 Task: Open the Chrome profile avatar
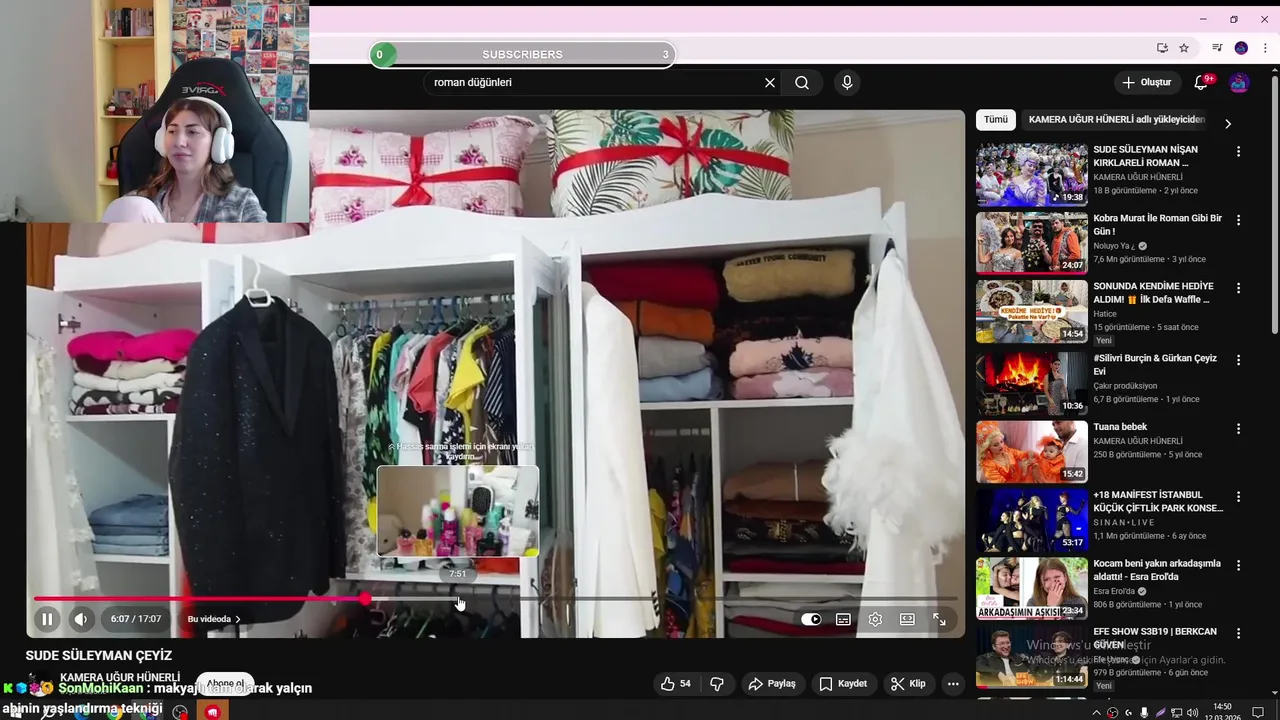coord(1241,48)
